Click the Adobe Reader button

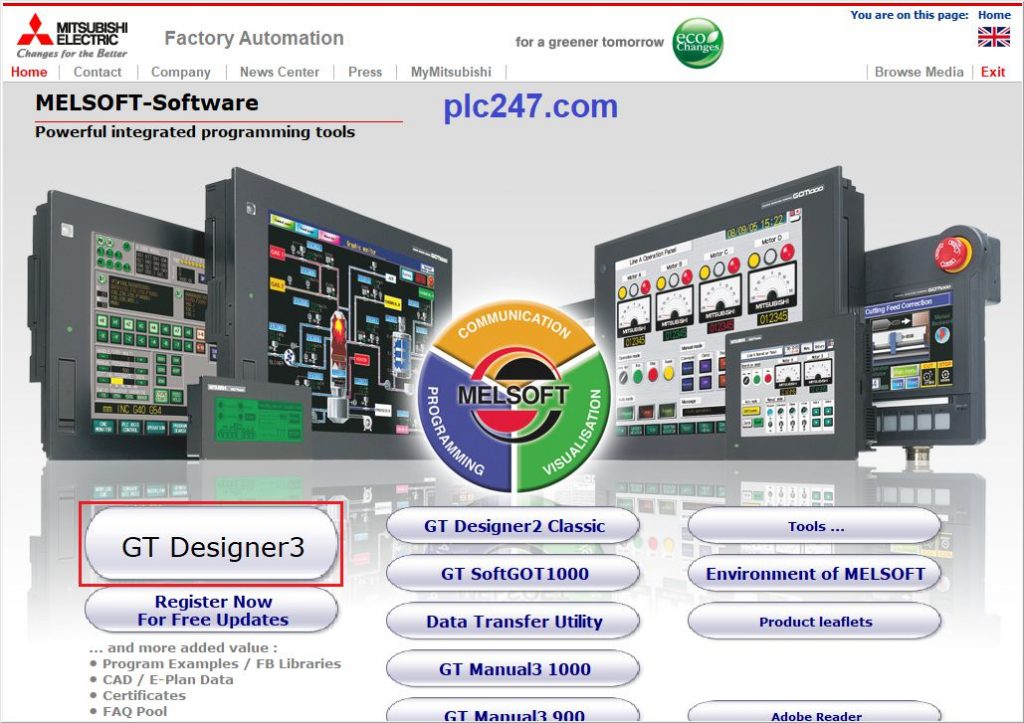(814, 713)
